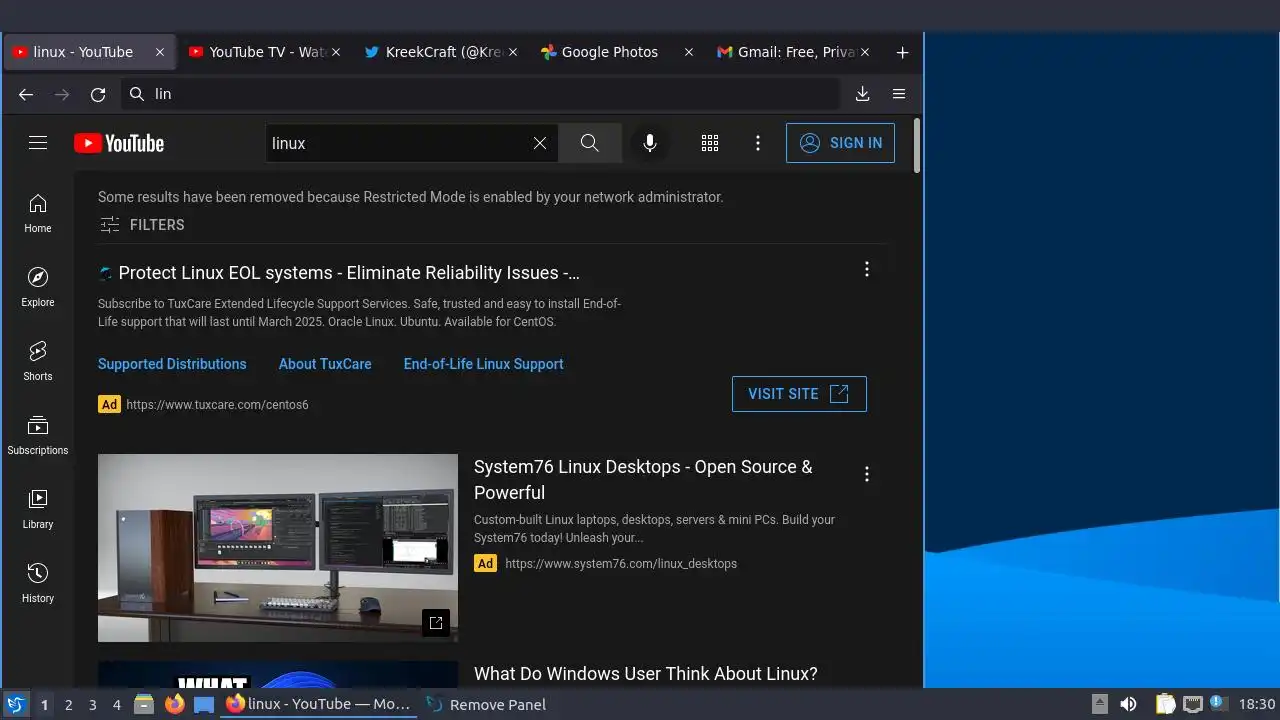Viewport: 1280px width, 720px height.
Task: Open volume control in system tray
Action: coord(1128,704)
